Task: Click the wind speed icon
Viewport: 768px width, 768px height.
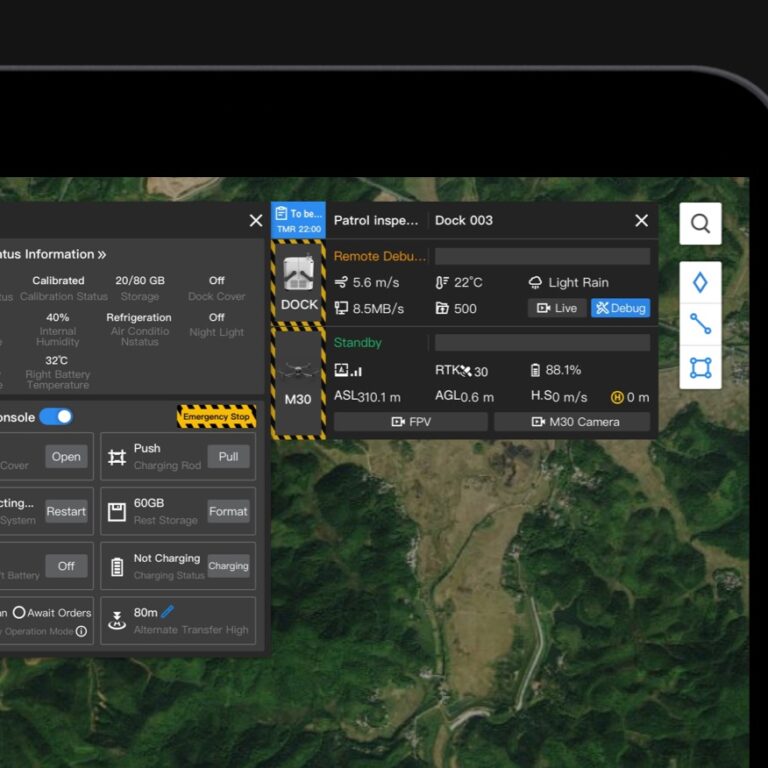Action: (341, 282)
